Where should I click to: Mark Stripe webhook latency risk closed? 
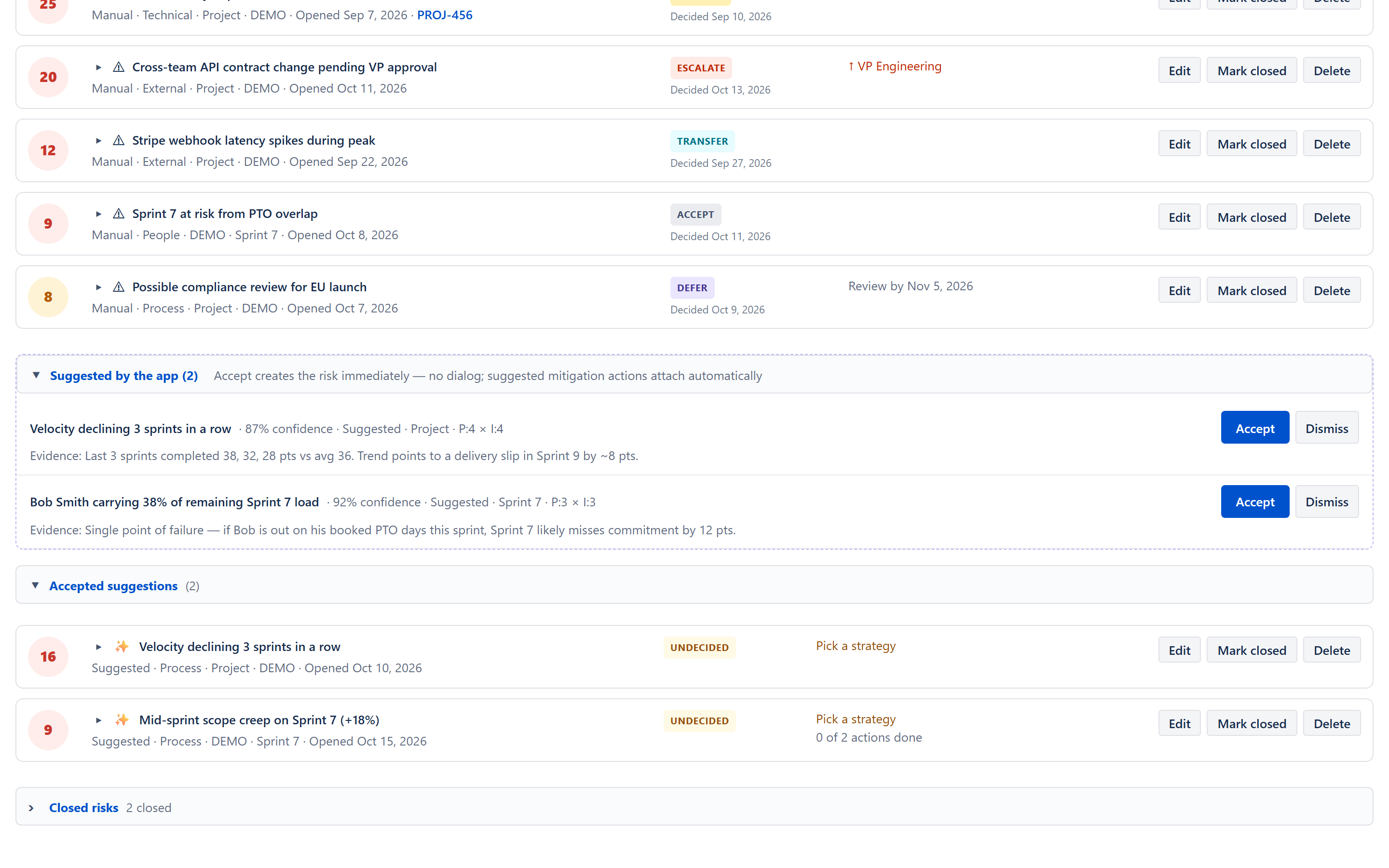1252,144
